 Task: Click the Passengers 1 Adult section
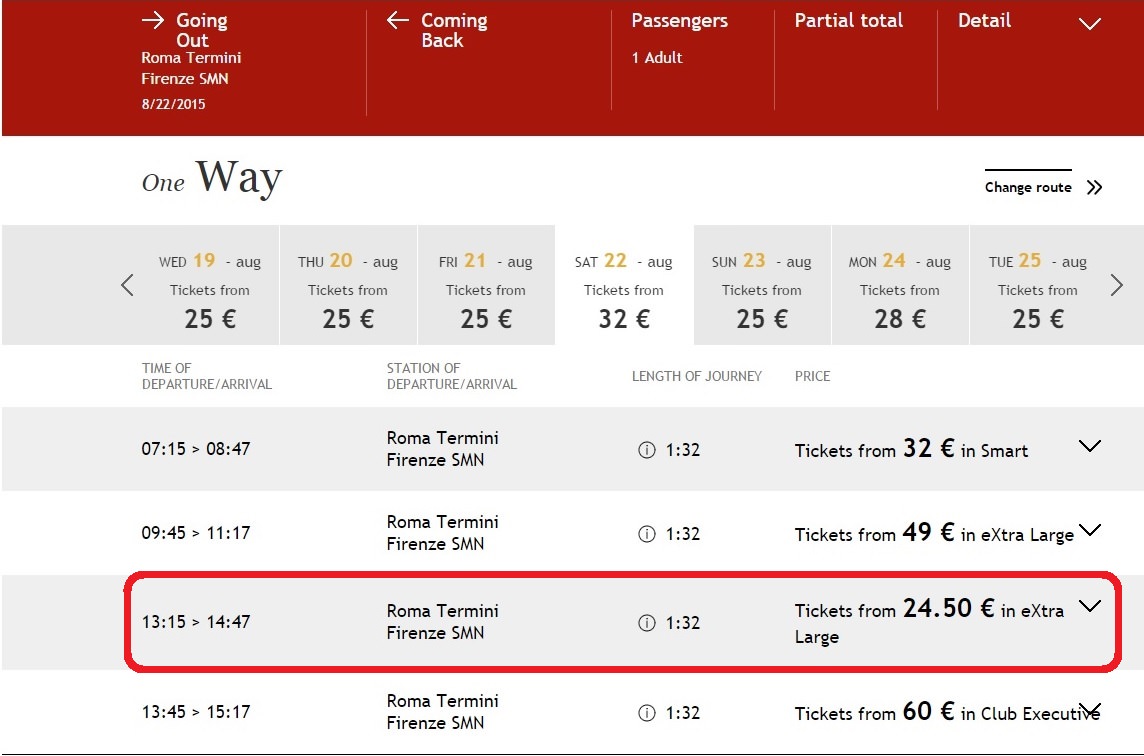(x=679, y=39)
